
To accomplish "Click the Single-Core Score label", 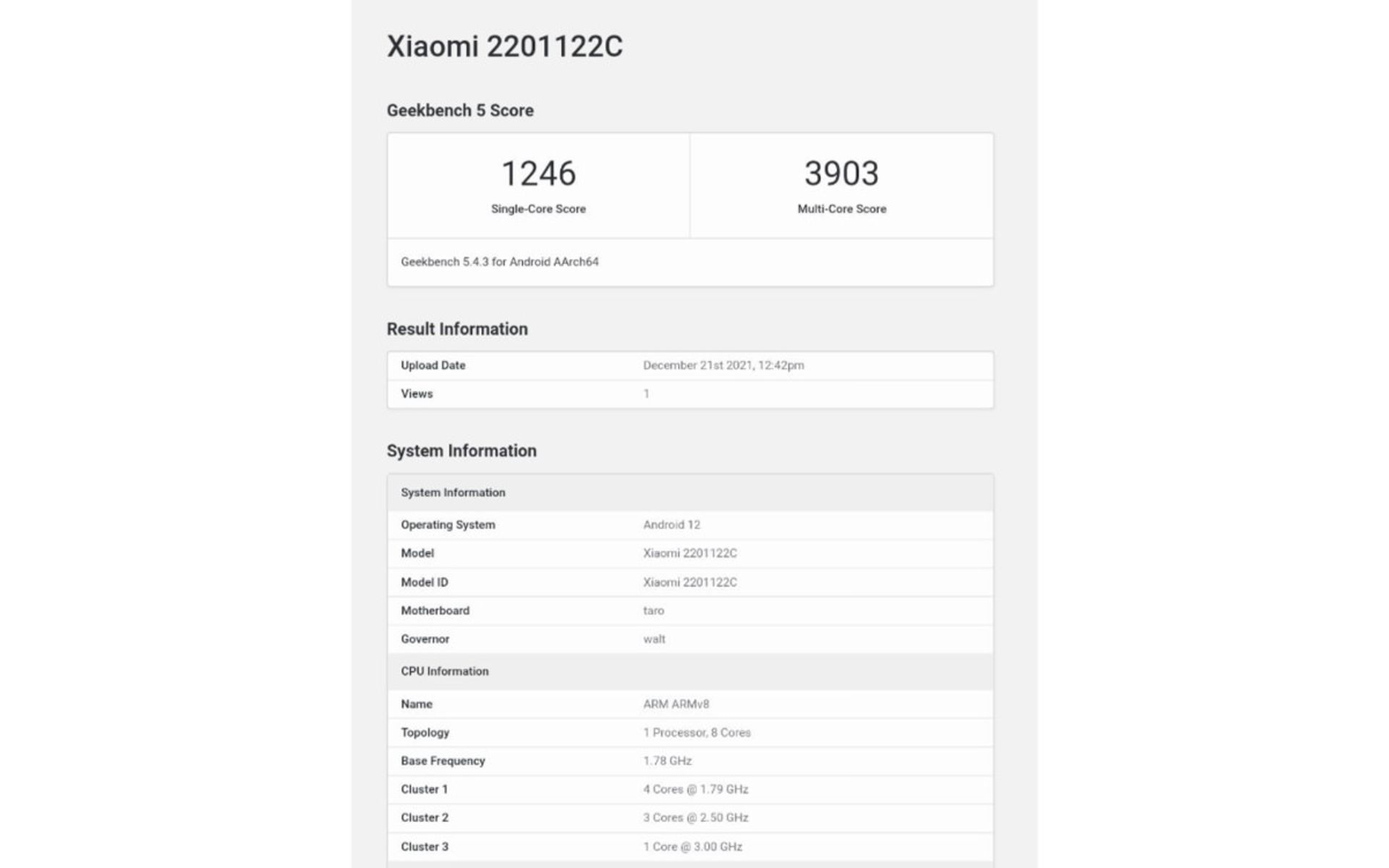I will click(x=538, y=209).
